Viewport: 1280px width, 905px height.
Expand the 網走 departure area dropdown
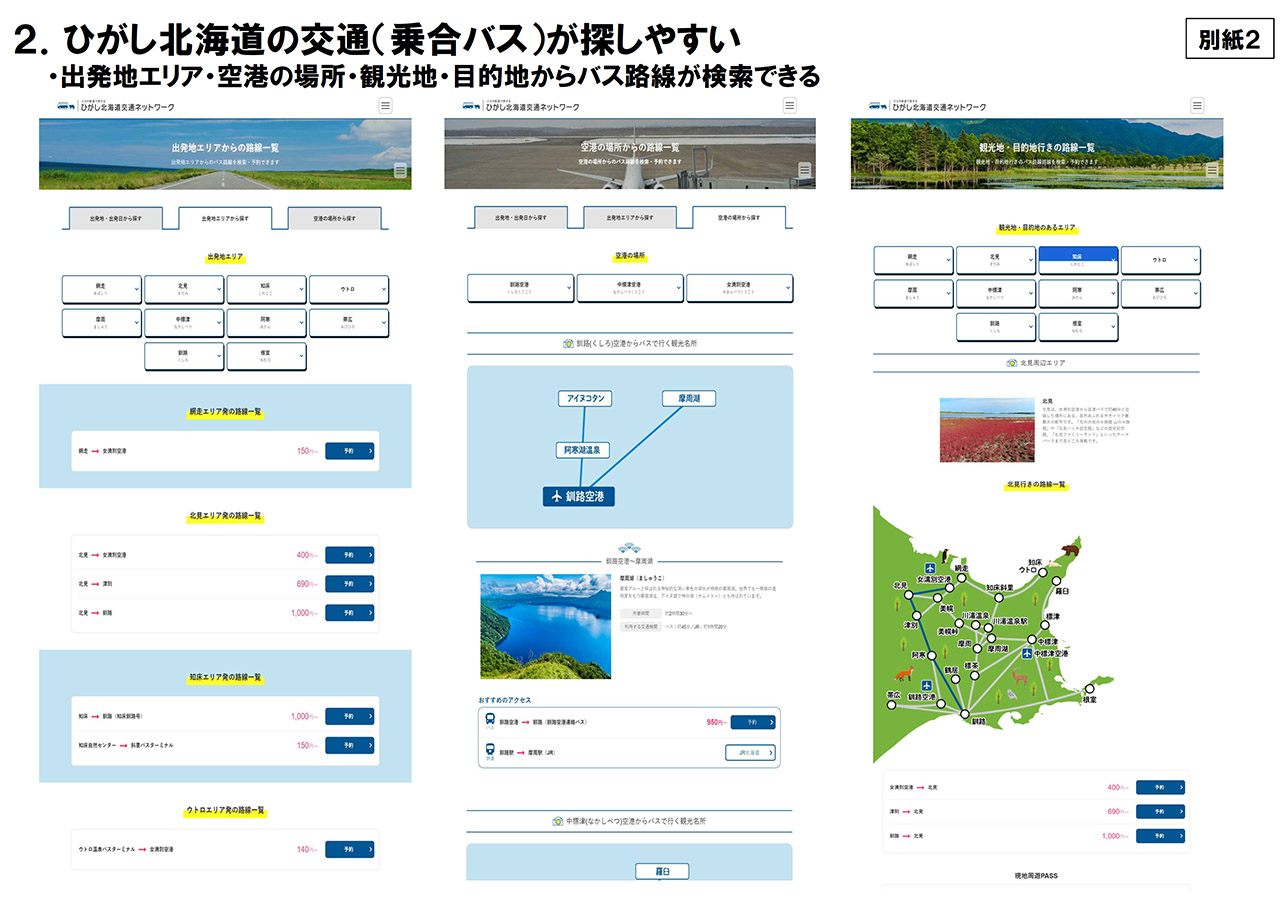click(103, 289)
